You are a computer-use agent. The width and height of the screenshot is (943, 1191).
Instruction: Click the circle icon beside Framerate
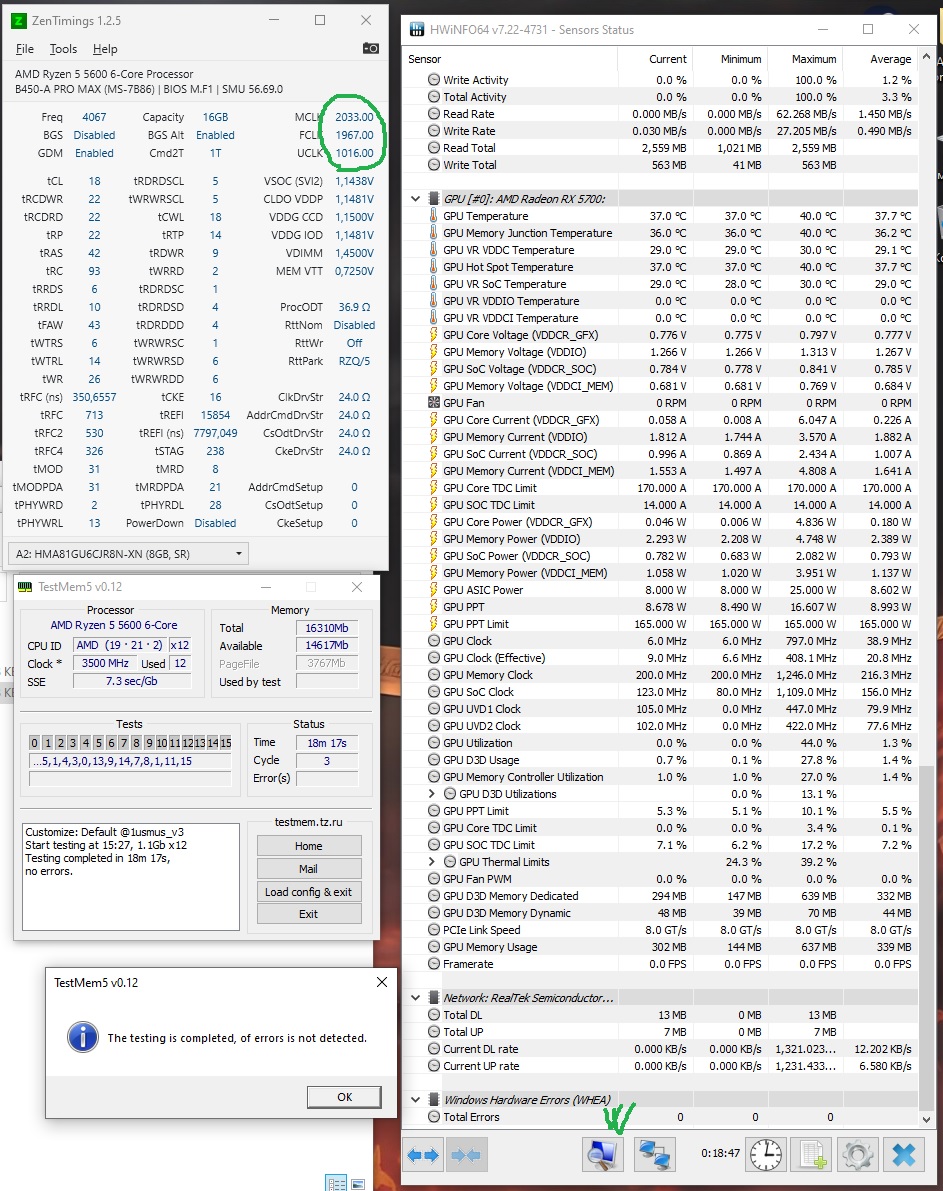click(434, 964)
